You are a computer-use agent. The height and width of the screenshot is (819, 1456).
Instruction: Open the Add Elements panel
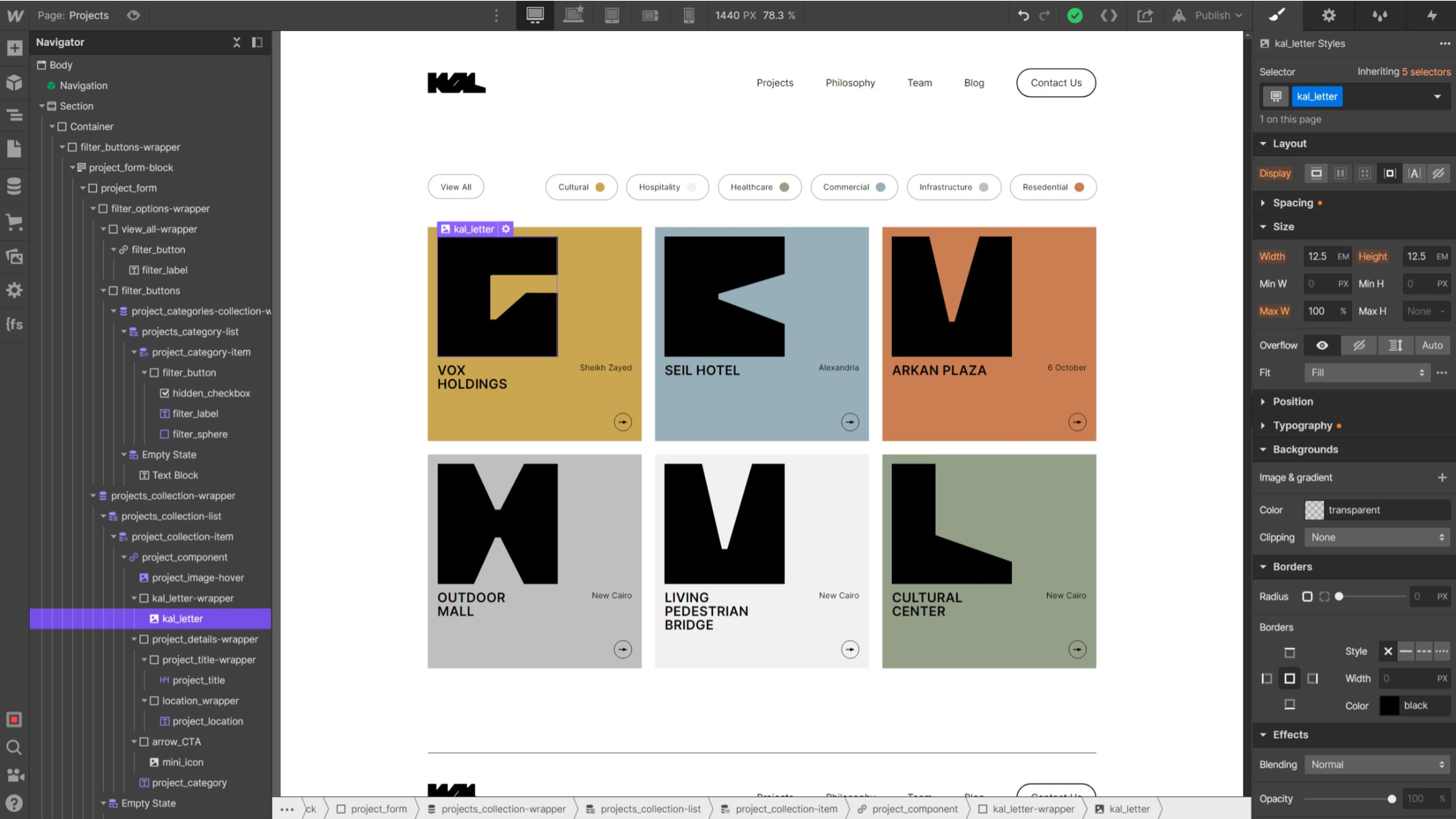point(15,48)
